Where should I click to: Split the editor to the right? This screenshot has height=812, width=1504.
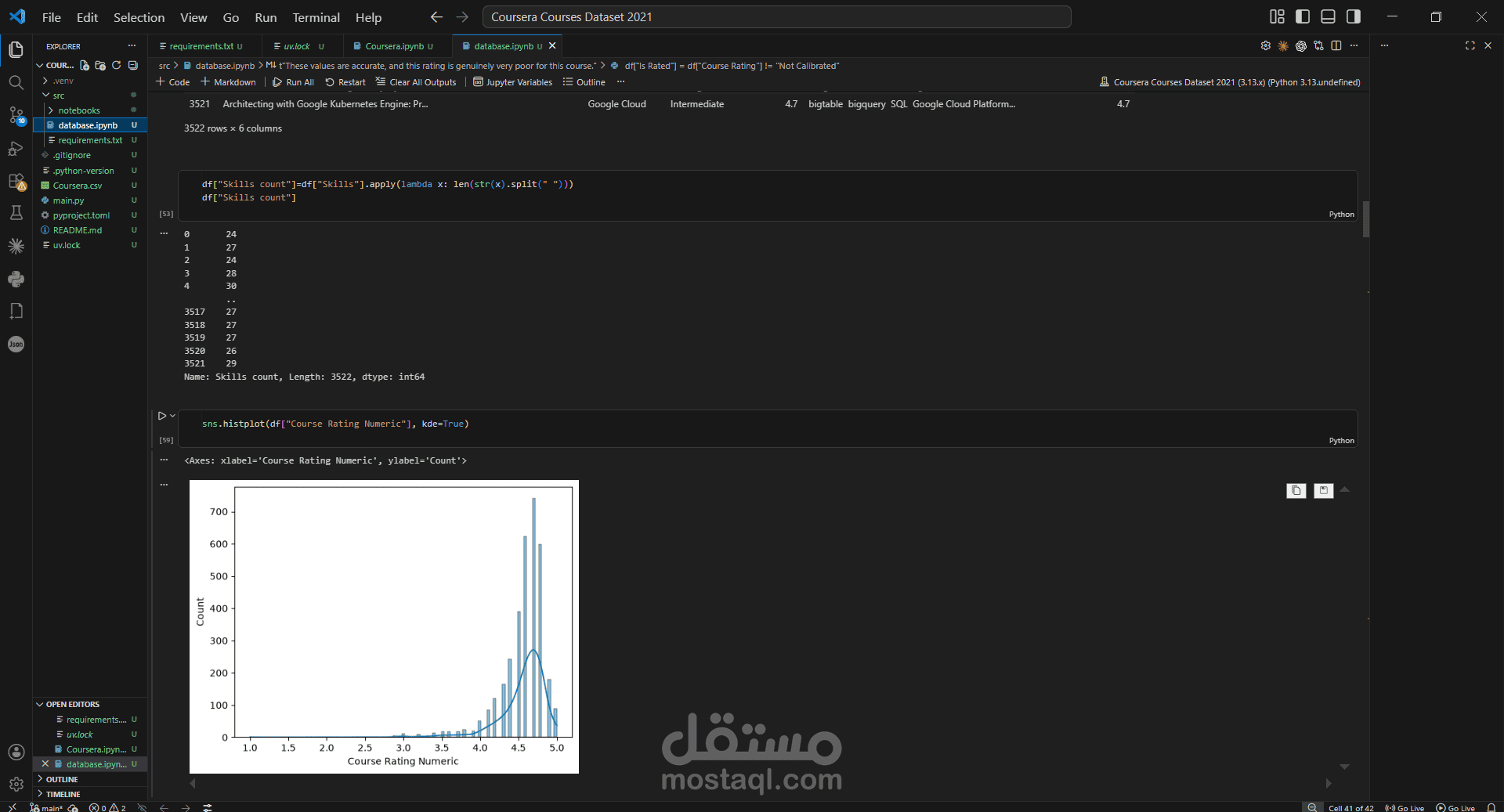1336,46
